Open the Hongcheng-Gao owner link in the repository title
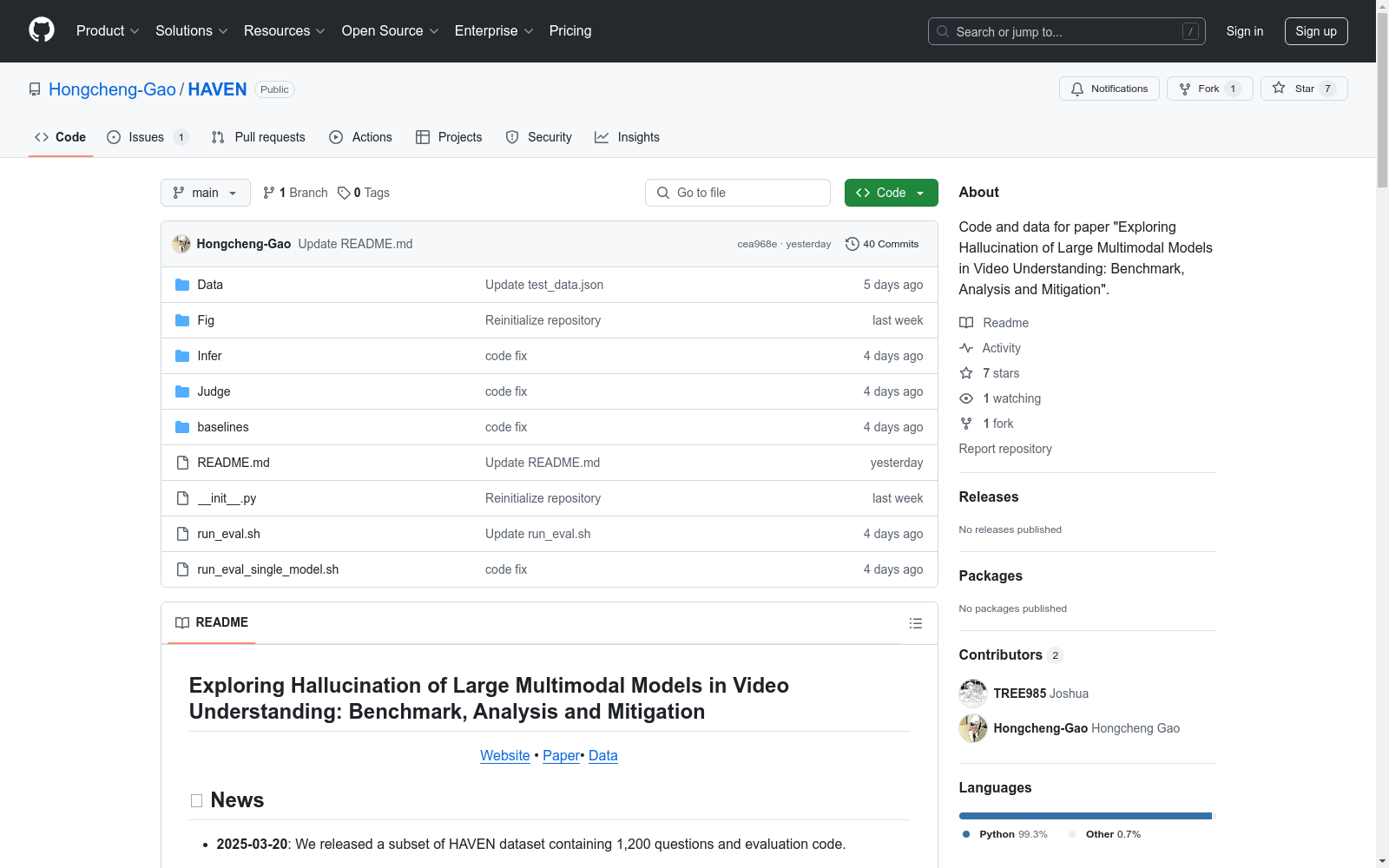The height and width of the screenshot is (868, 1389). click(112, 89)
